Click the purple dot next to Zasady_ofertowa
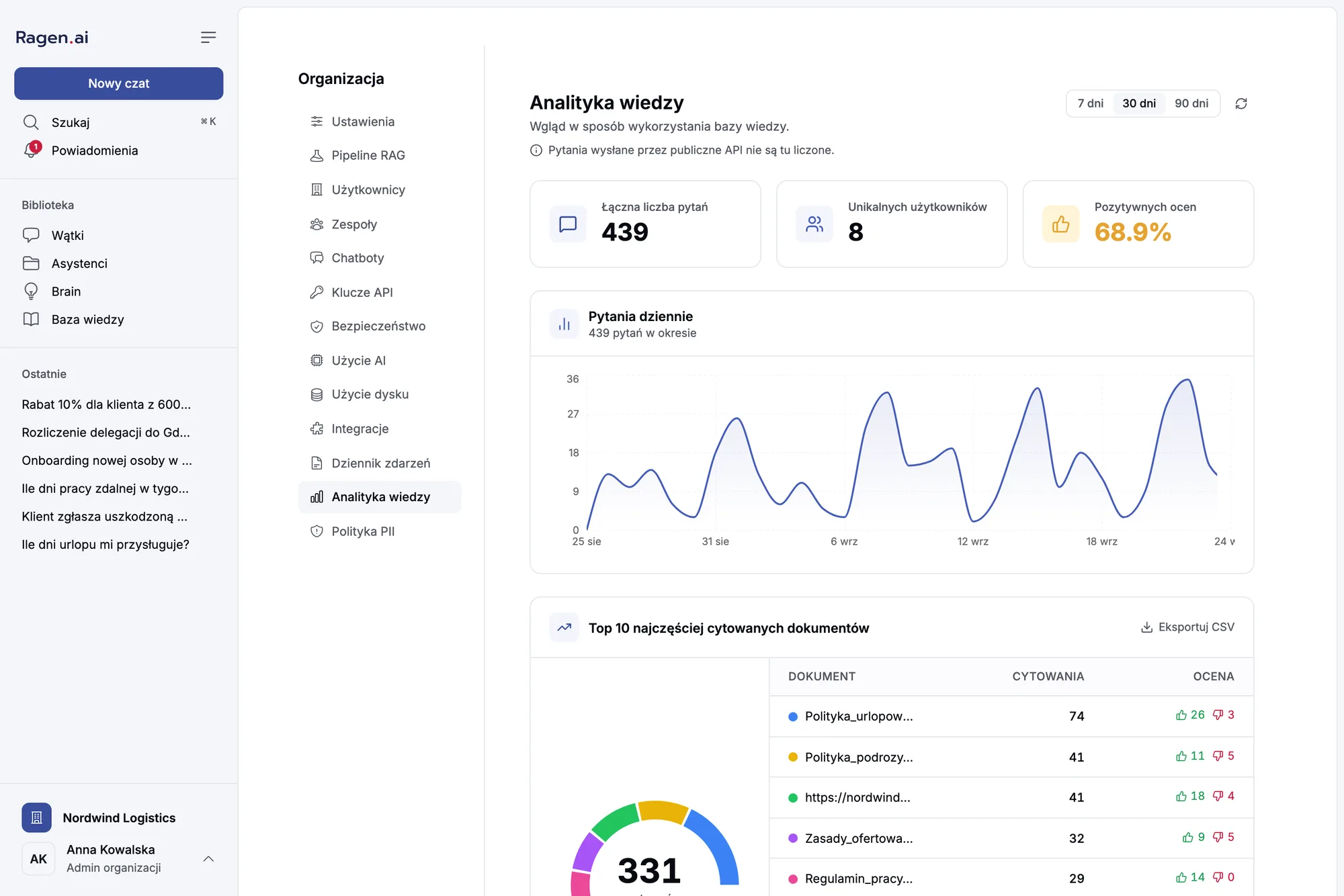Screen dimensions: 1344x896 [793, 838]
